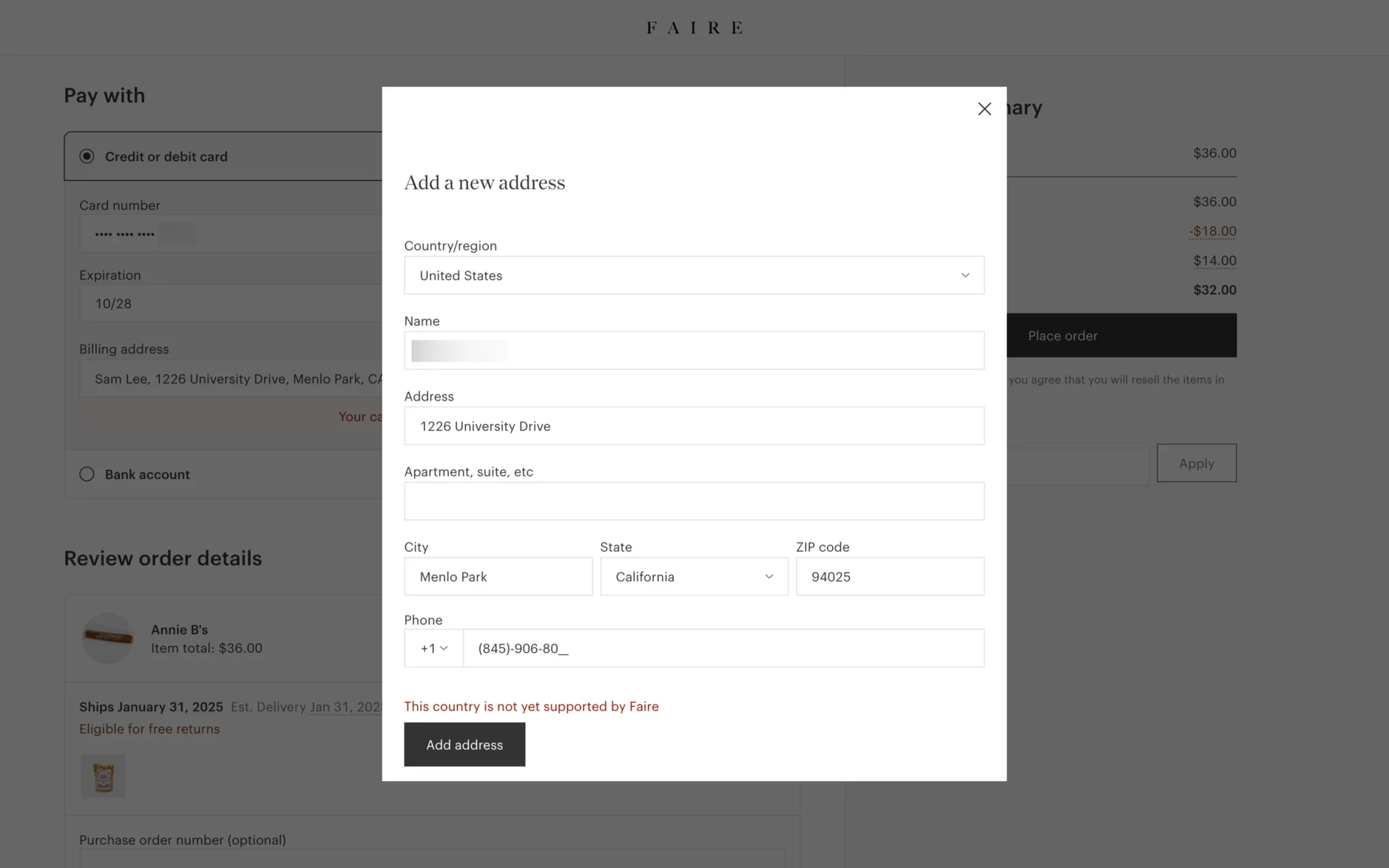Click the ZIP code field with 94025
Viewport: 1389px width, 868px height.
[889, 576]
